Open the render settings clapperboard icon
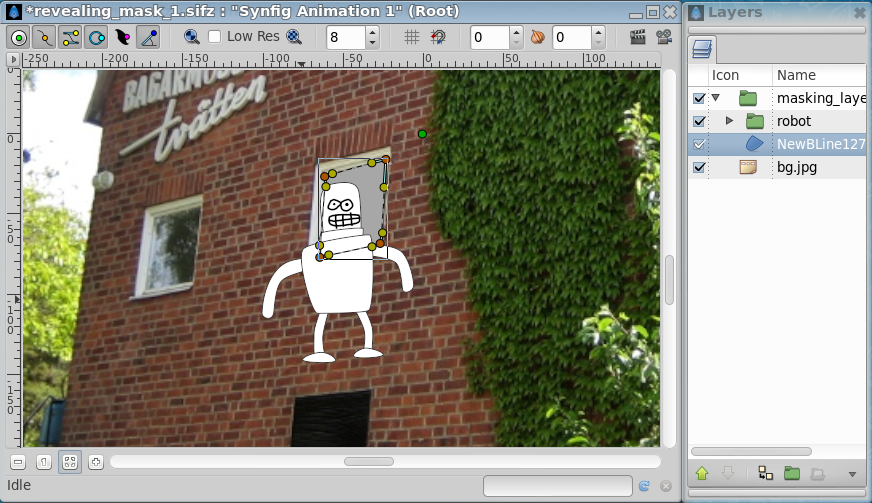This screenshot has height=503, width=872. (x=638, y=37)
